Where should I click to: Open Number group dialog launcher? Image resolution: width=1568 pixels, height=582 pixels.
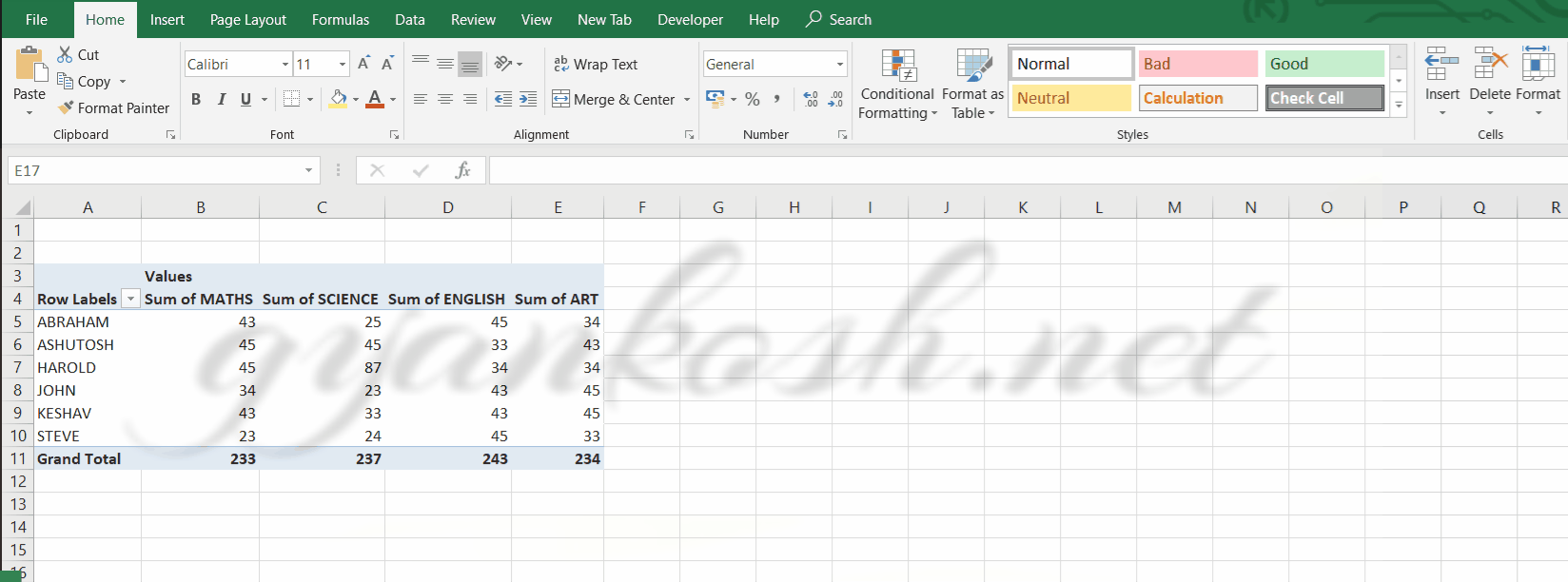click(x=842, y=135)
